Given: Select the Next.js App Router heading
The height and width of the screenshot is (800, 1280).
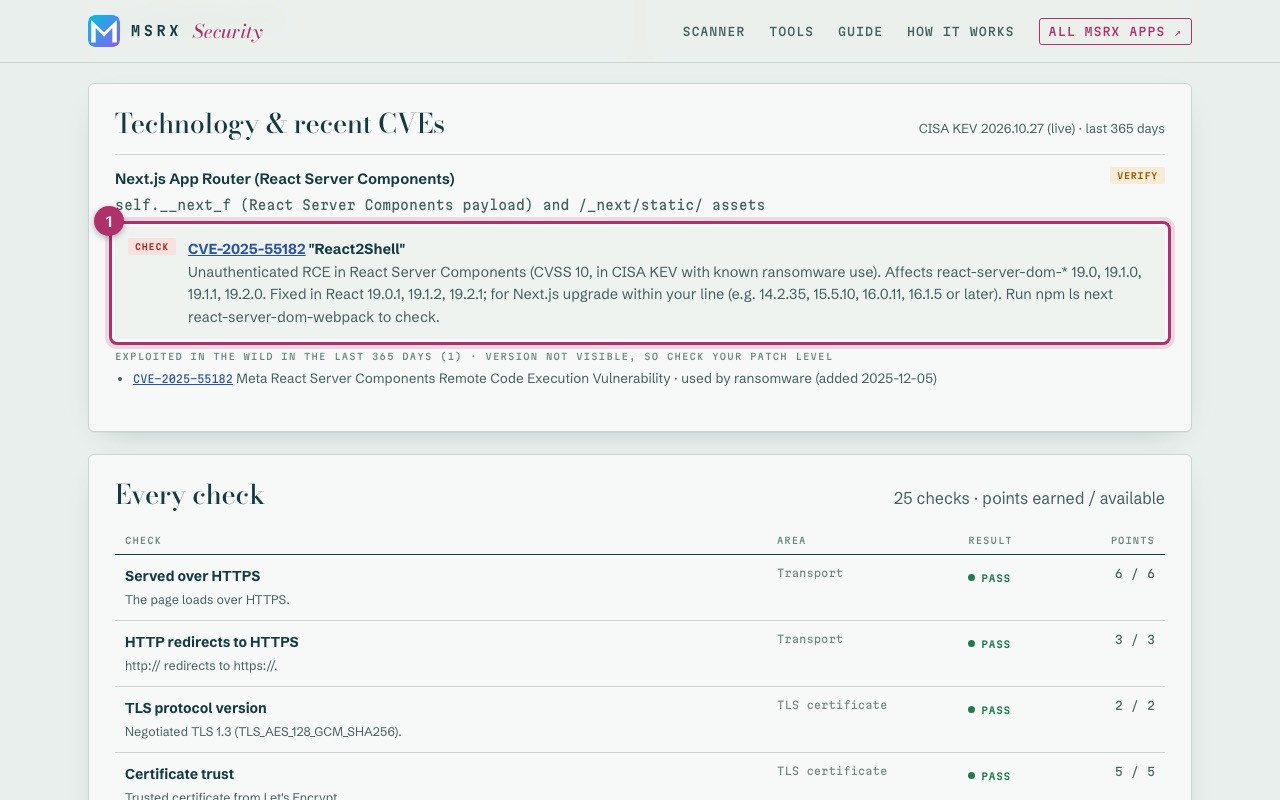Looking at the screenshot, I should (x=285, y=179).
